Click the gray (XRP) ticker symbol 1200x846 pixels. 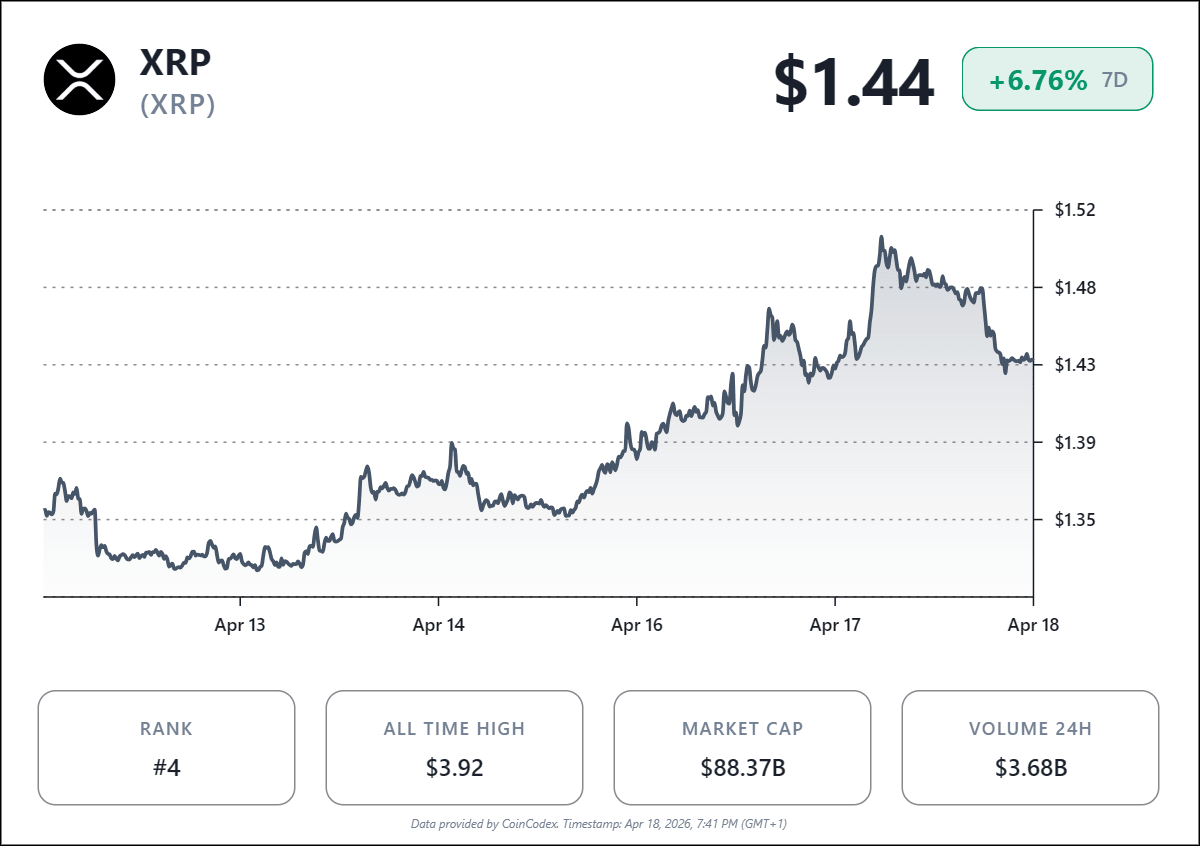coord(178,105)
